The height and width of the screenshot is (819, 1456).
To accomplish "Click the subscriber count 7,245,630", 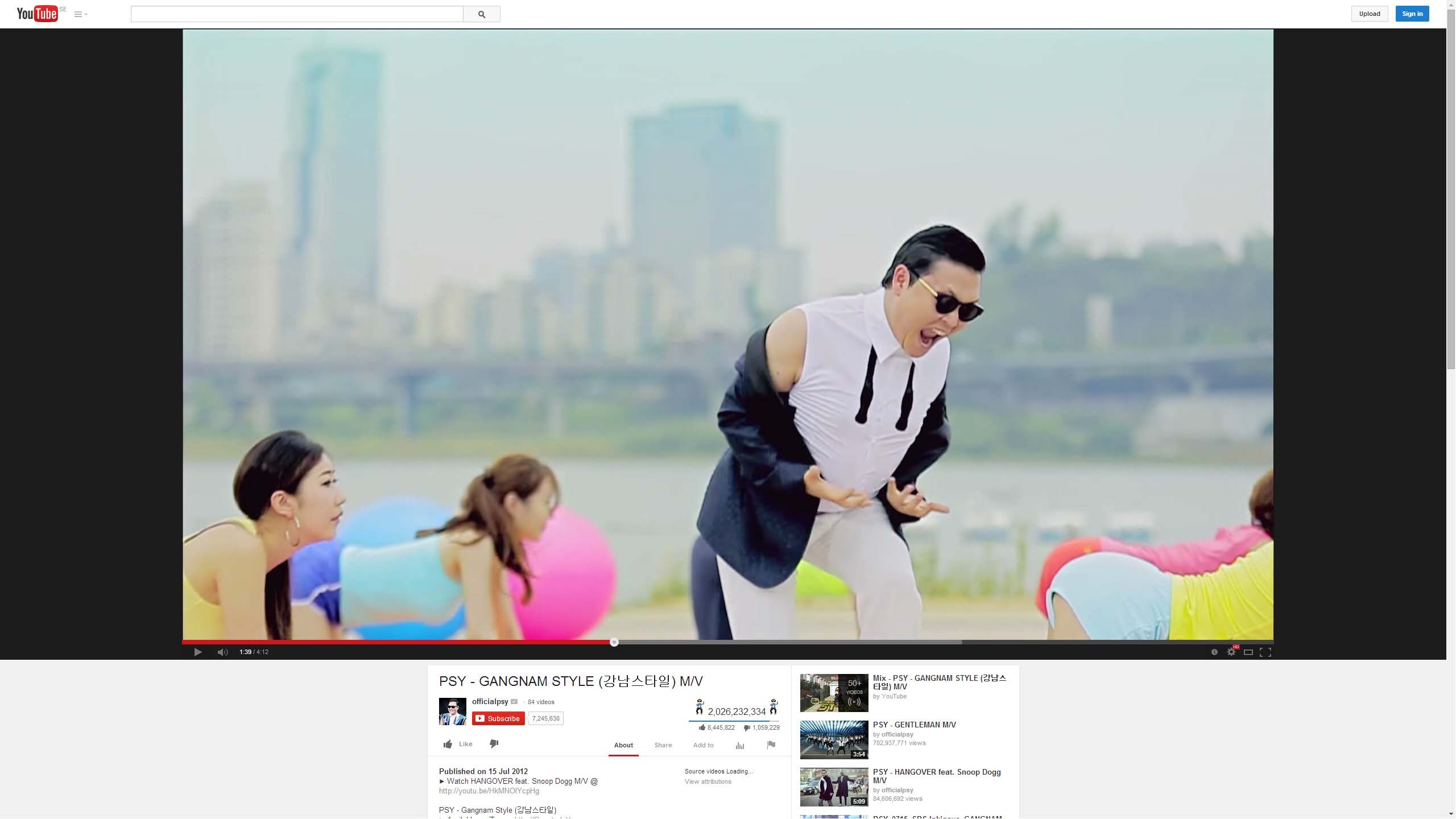I will click(546, 718).
